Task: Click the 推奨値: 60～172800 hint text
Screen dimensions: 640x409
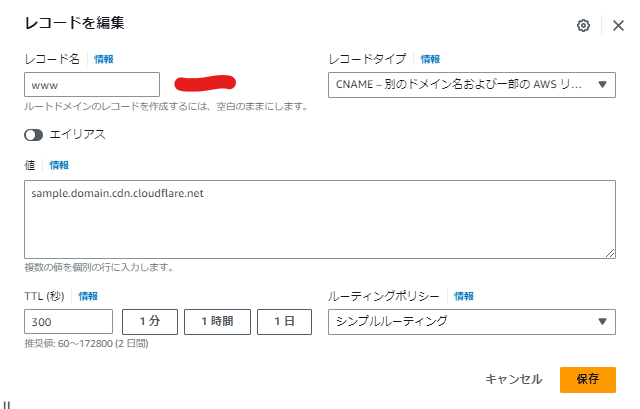Action: coord(86,344)
